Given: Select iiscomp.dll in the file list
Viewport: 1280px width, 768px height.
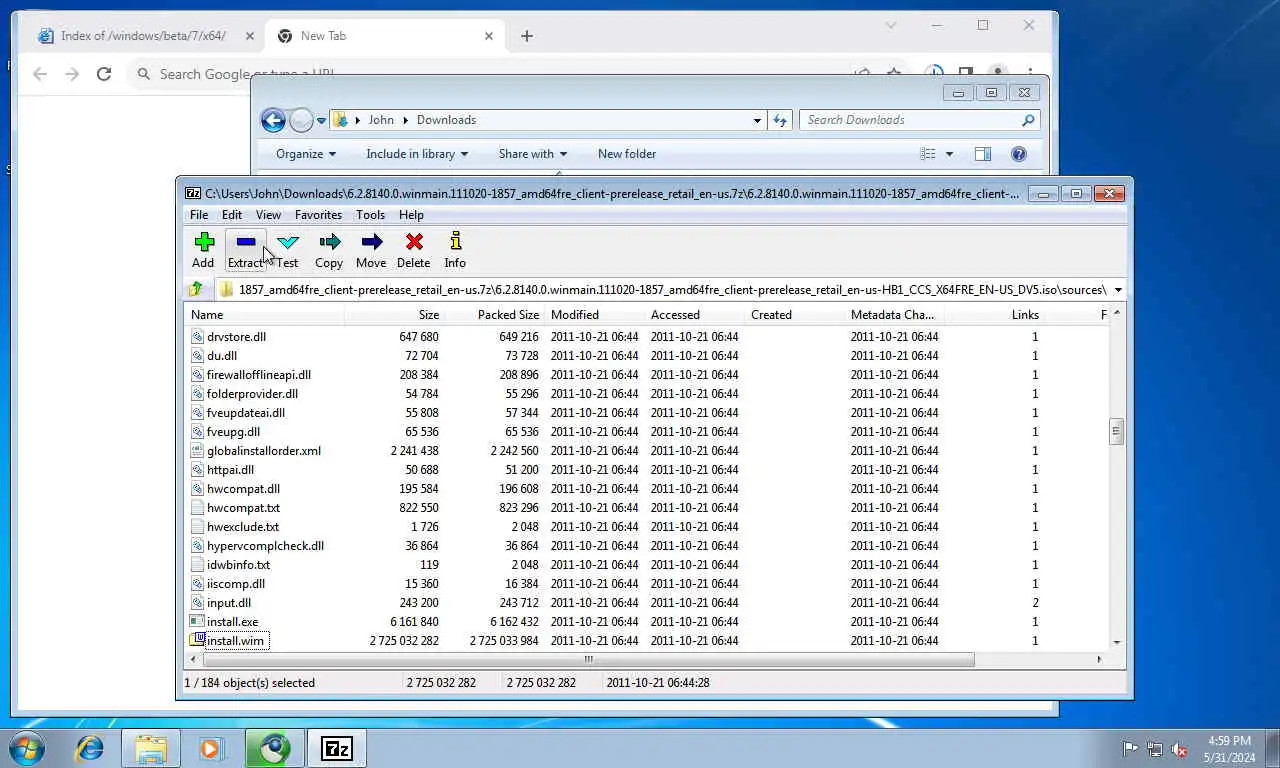Looking at the screenshot, I should (x=236, y=584).
